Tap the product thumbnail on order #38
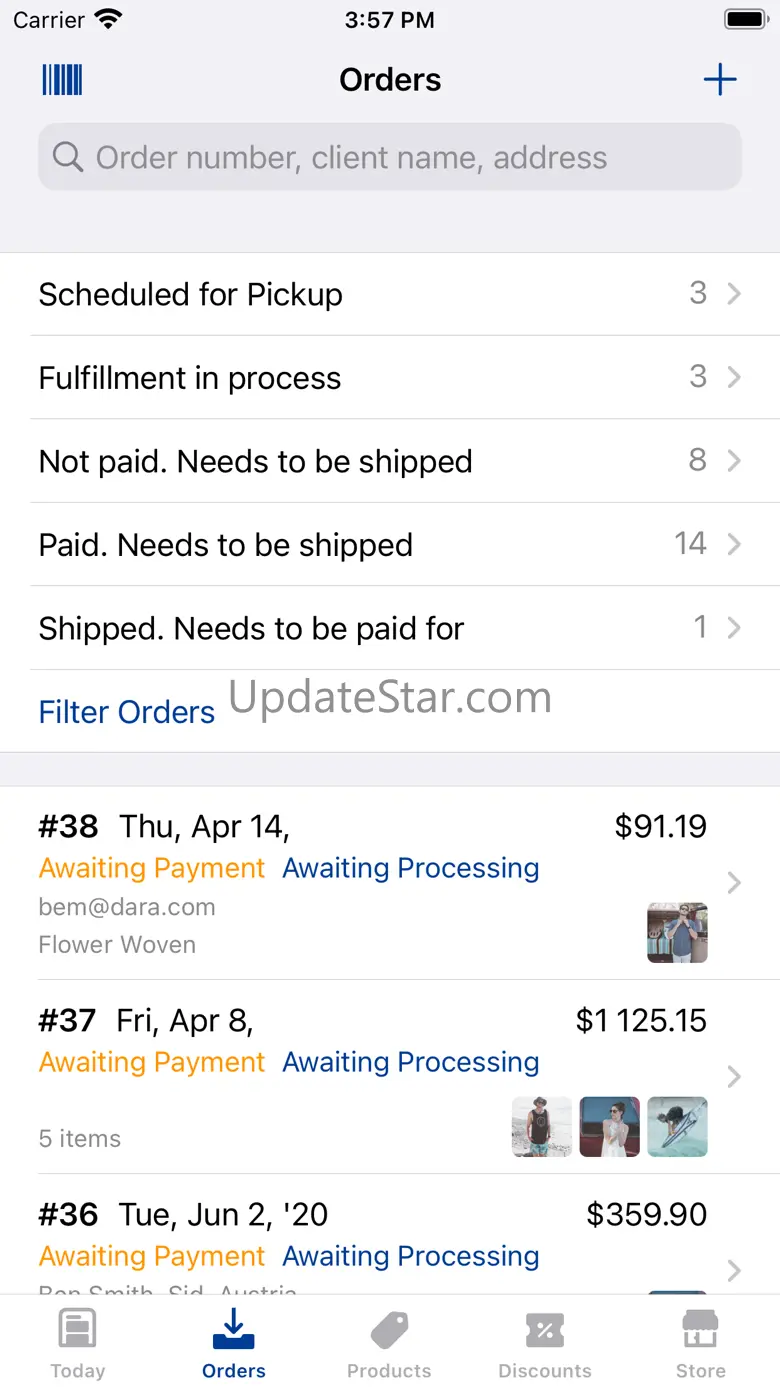Image resolution: width=780 pixels, height=1387 pixels. click(677, 933)
